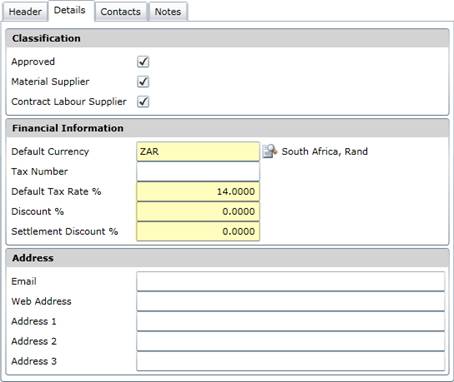Click the Address 2 input field
Image resolution: width=454 pixels, height=382 pixels.
point(291,341)
